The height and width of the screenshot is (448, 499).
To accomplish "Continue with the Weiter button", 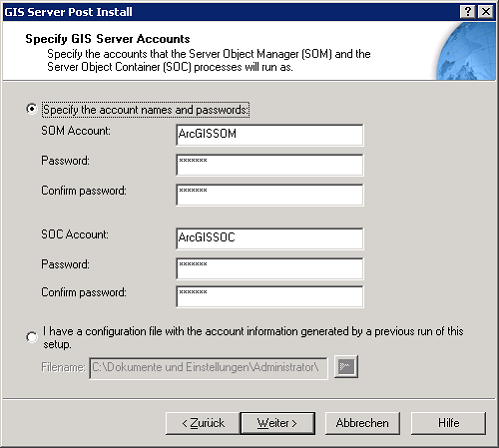I will tap(277, 423).
